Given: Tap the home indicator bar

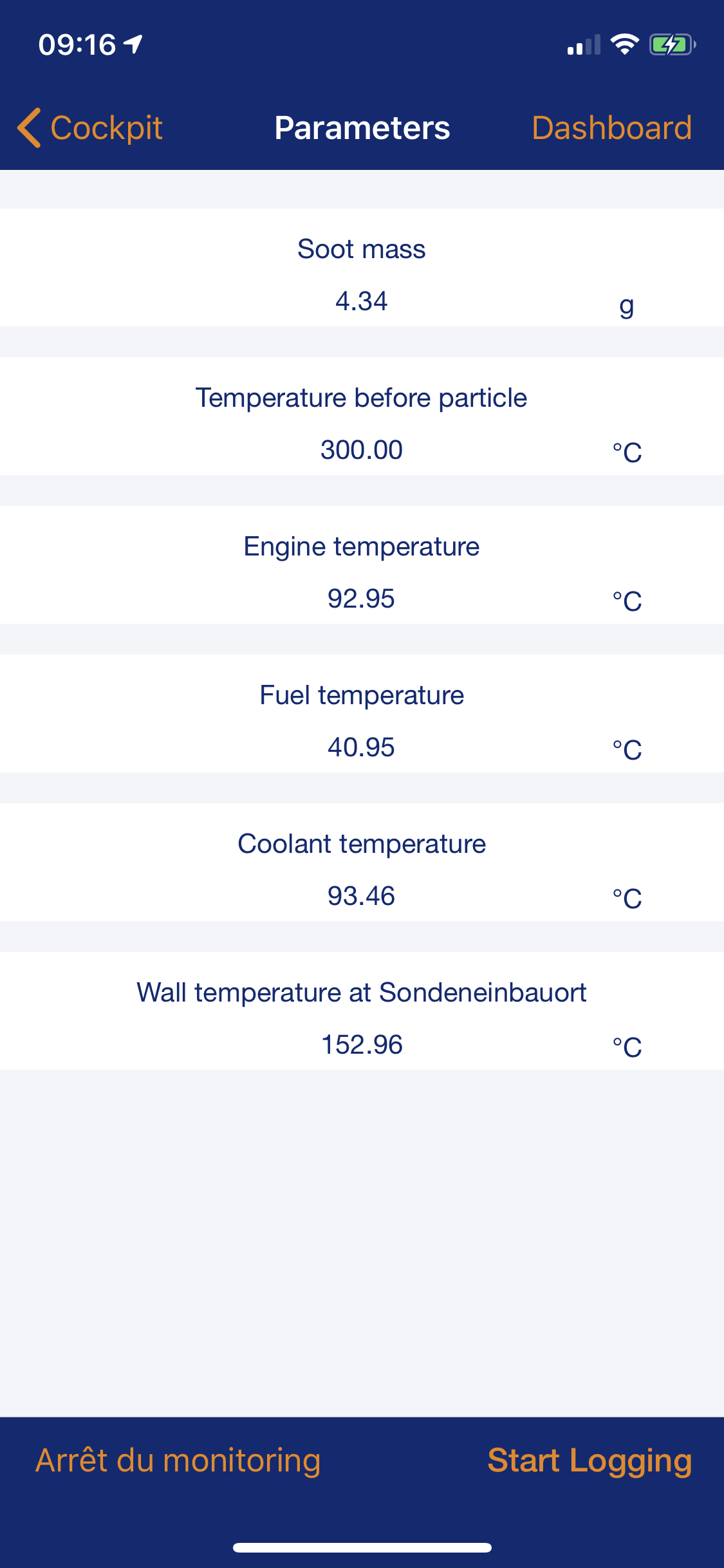Looking at the screenshot, I should [362, 1547].
